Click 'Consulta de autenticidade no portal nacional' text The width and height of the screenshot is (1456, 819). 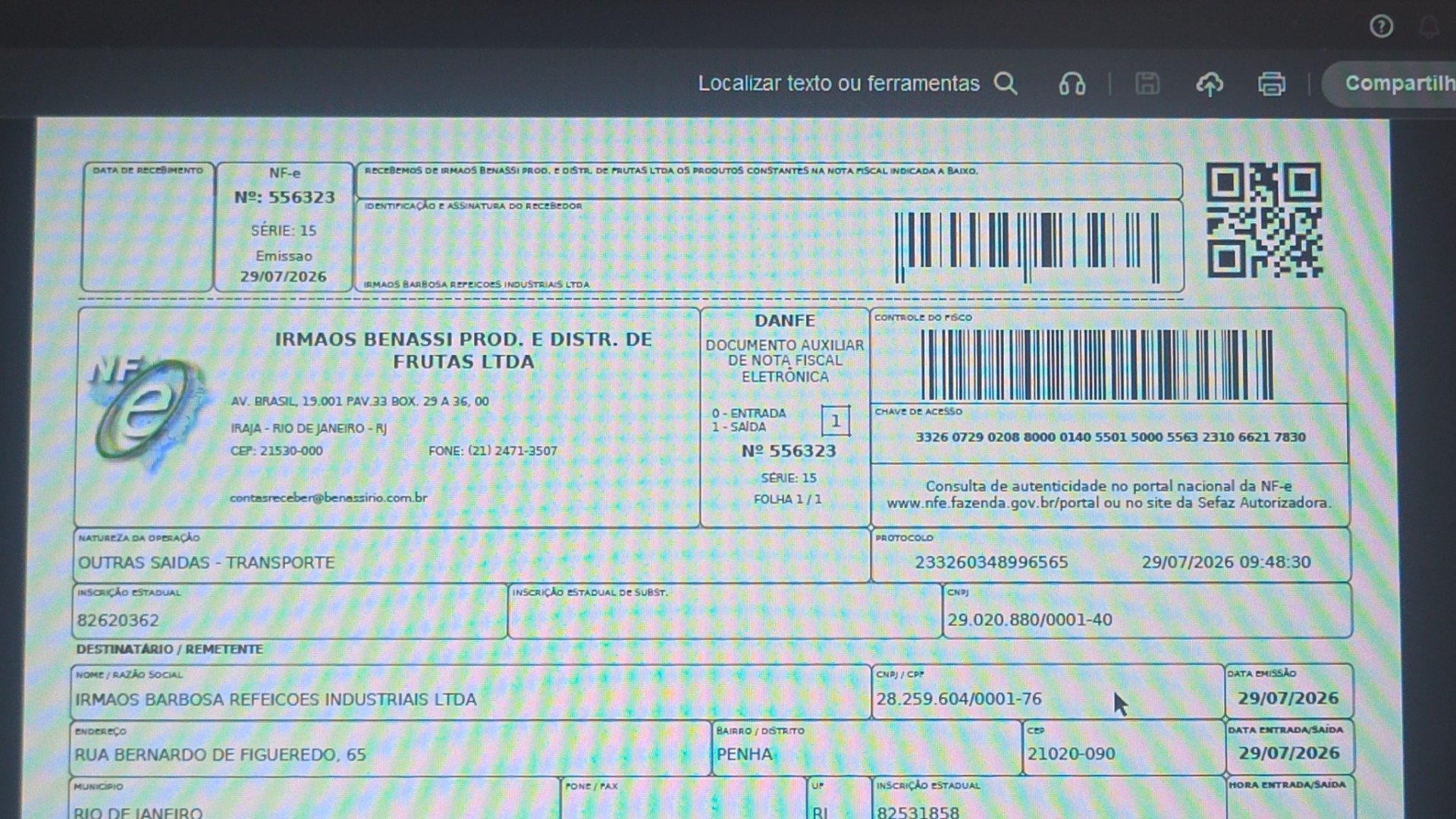click(x=1109, y=486)
